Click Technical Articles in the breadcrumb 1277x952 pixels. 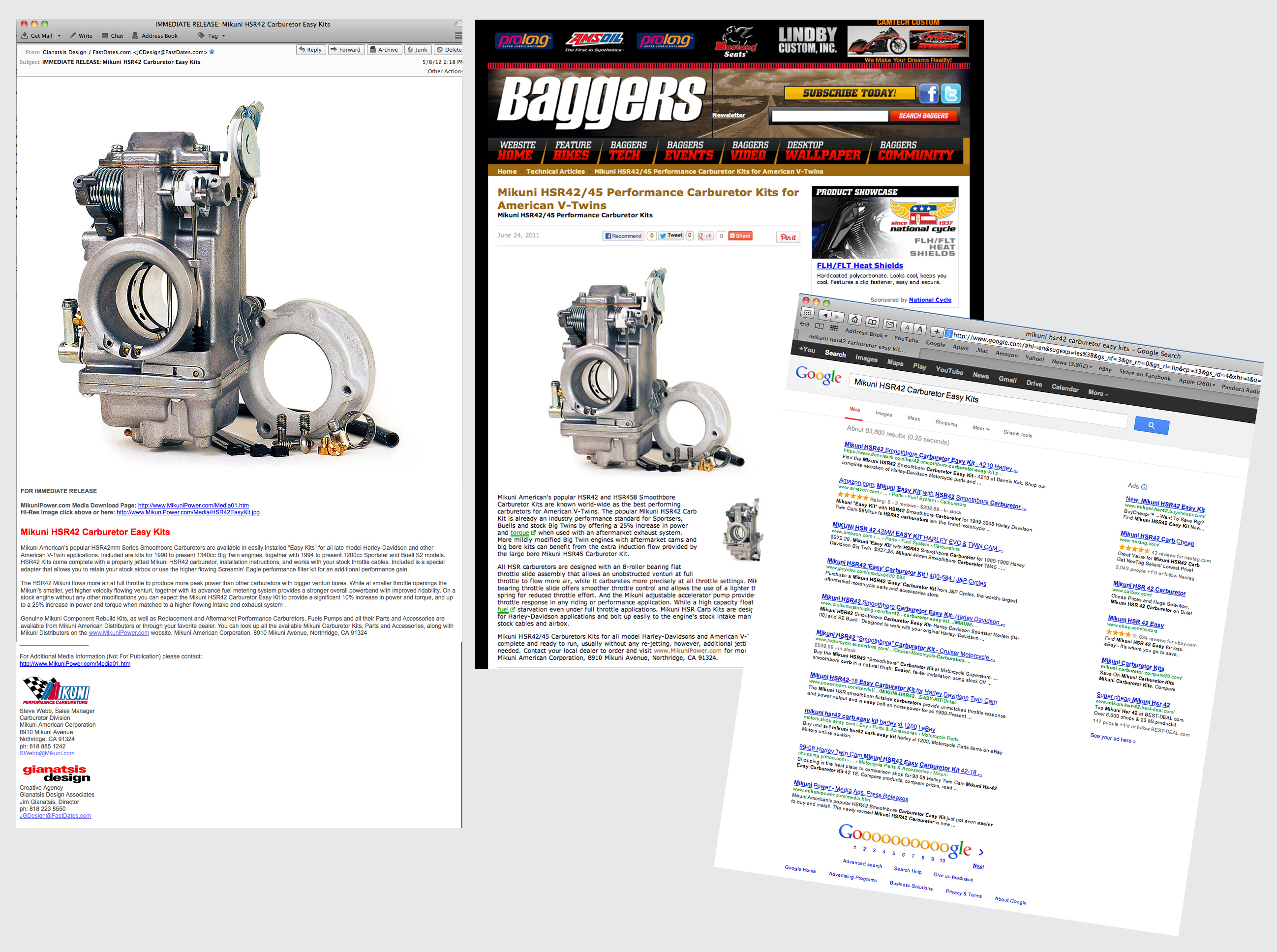pos(555,171)
